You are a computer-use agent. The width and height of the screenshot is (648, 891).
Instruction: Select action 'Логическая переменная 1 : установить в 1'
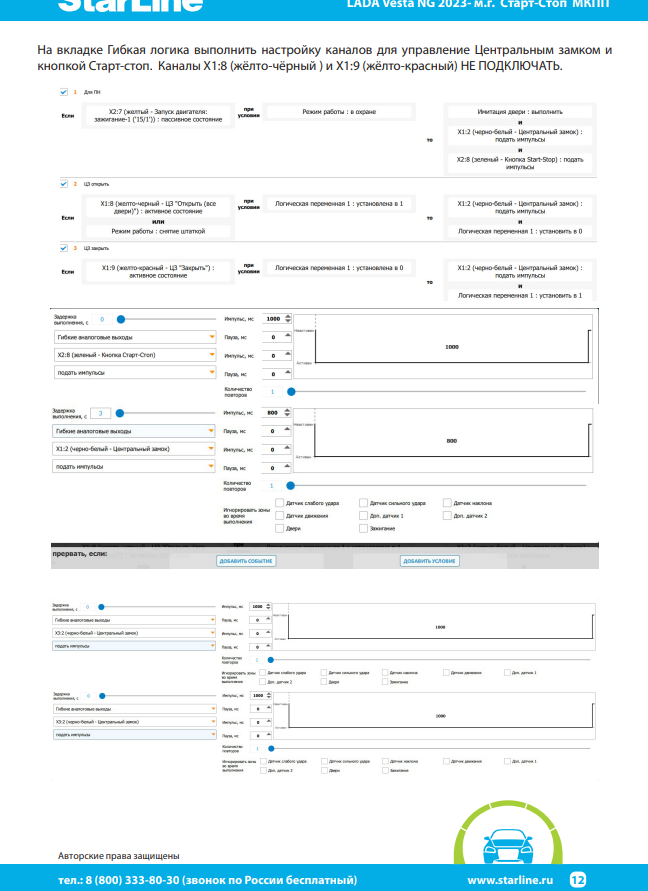point(520,295)
